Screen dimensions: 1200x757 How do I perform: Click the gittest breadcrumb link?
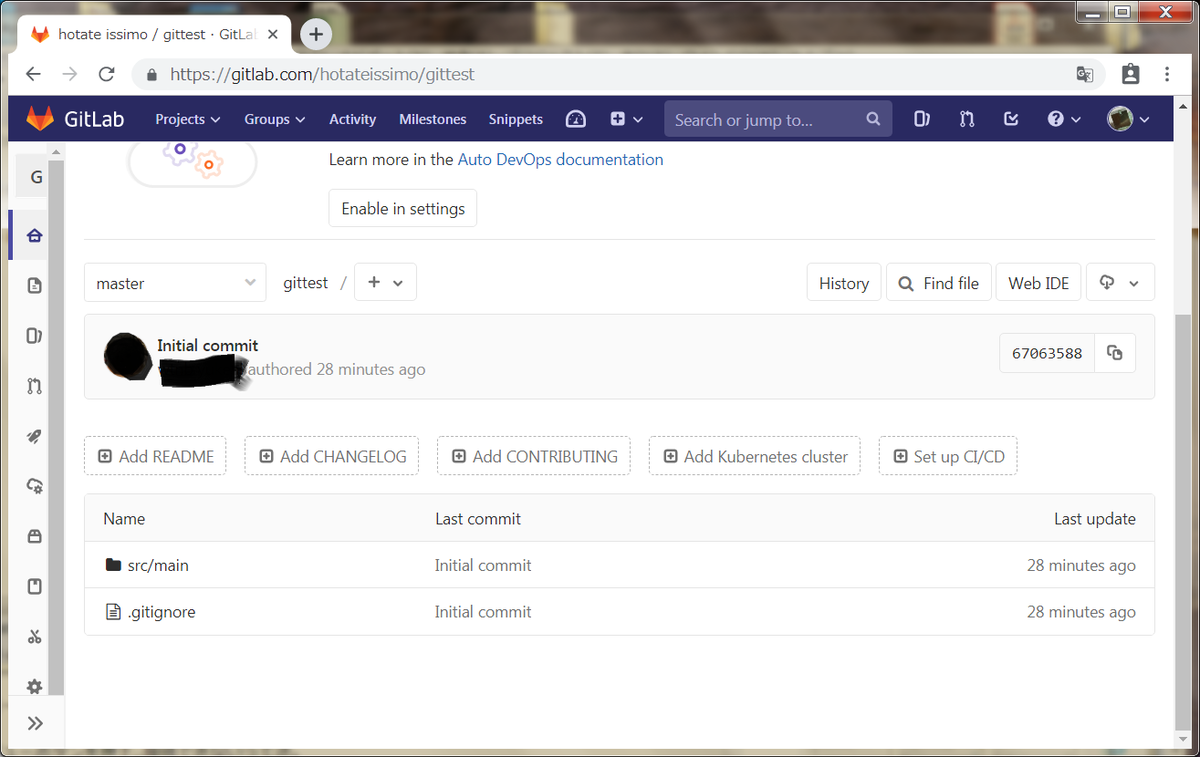[305, 283]
